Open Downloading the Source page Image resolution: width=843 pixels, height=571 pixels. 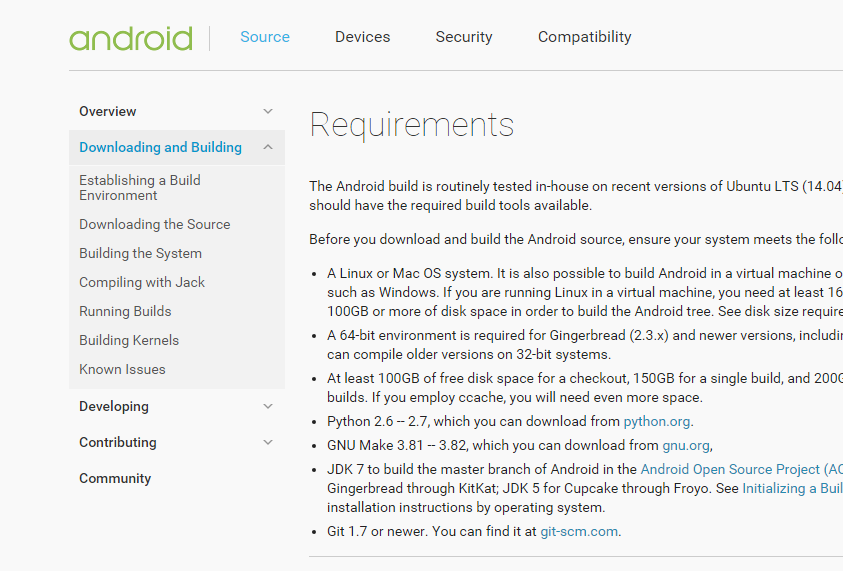point(154,224)
